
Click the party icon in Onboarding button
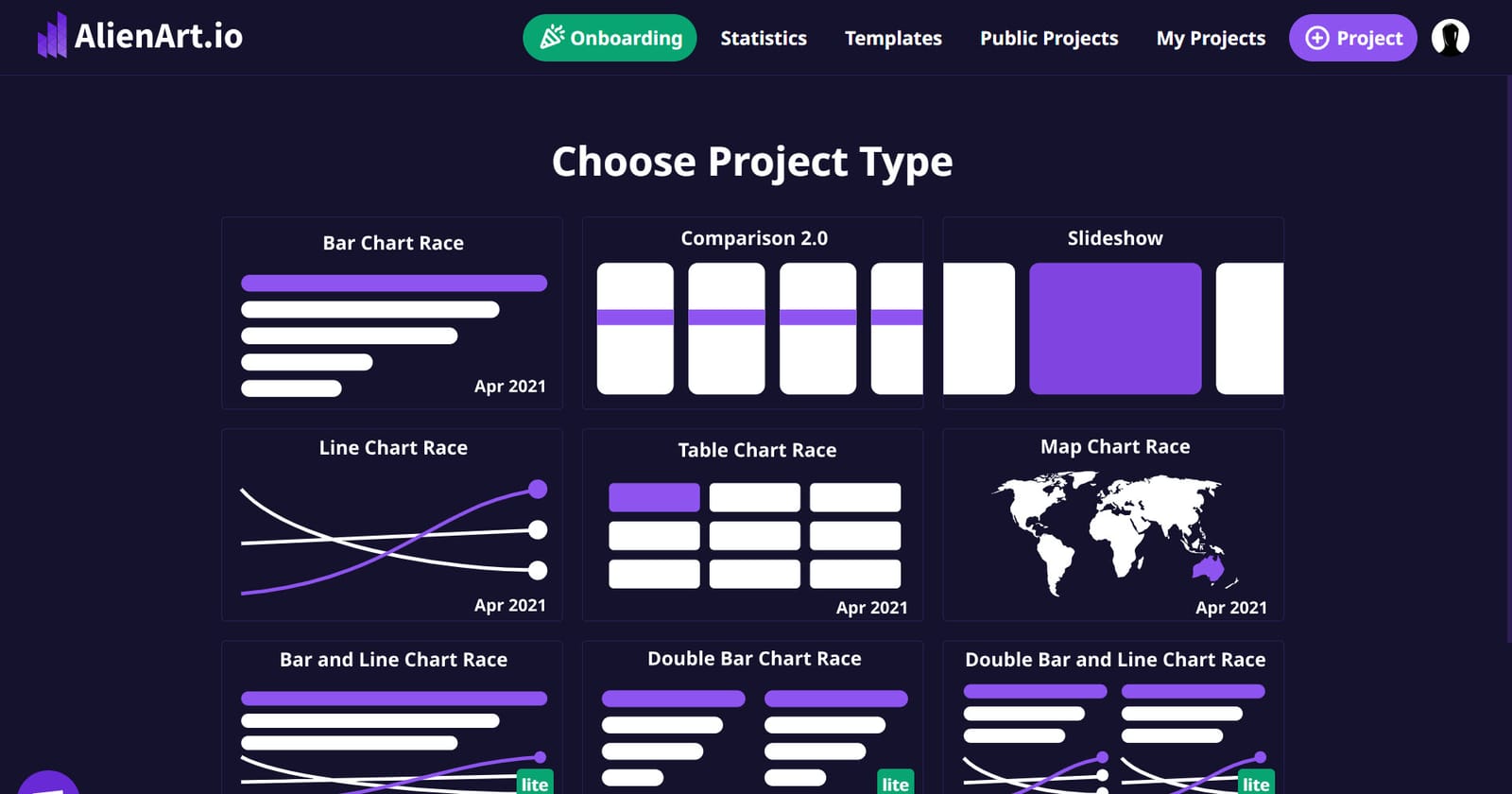click(x=552, y=38)
